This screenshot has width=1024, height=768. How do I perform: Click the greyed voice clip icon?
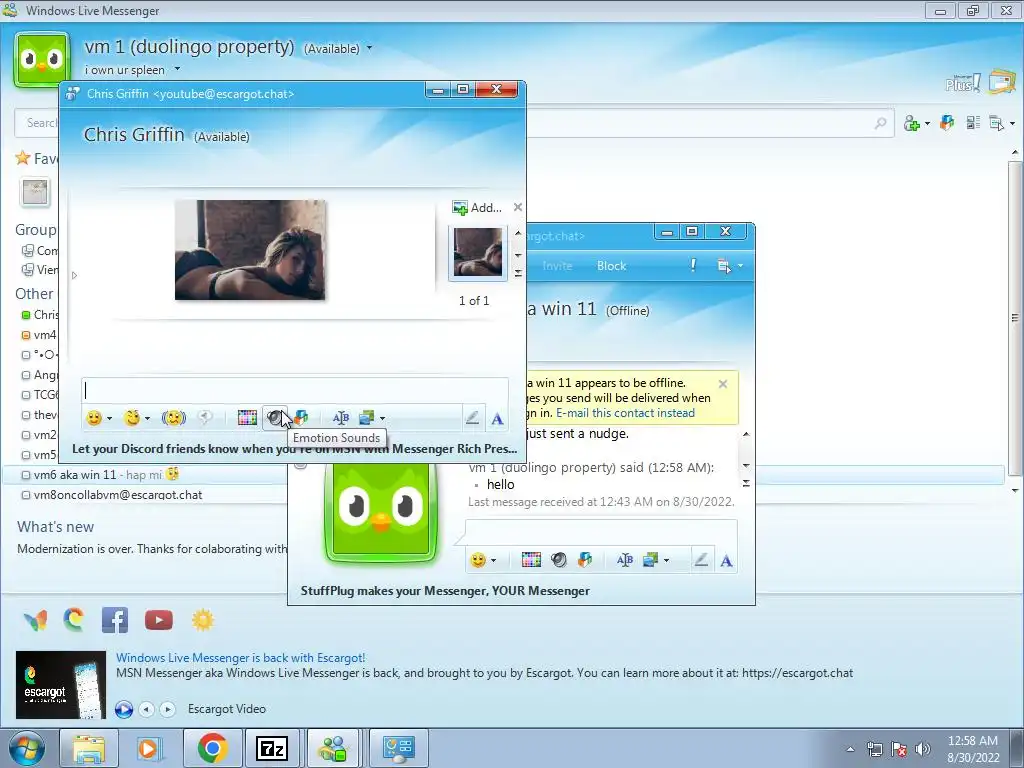point(205,418)
